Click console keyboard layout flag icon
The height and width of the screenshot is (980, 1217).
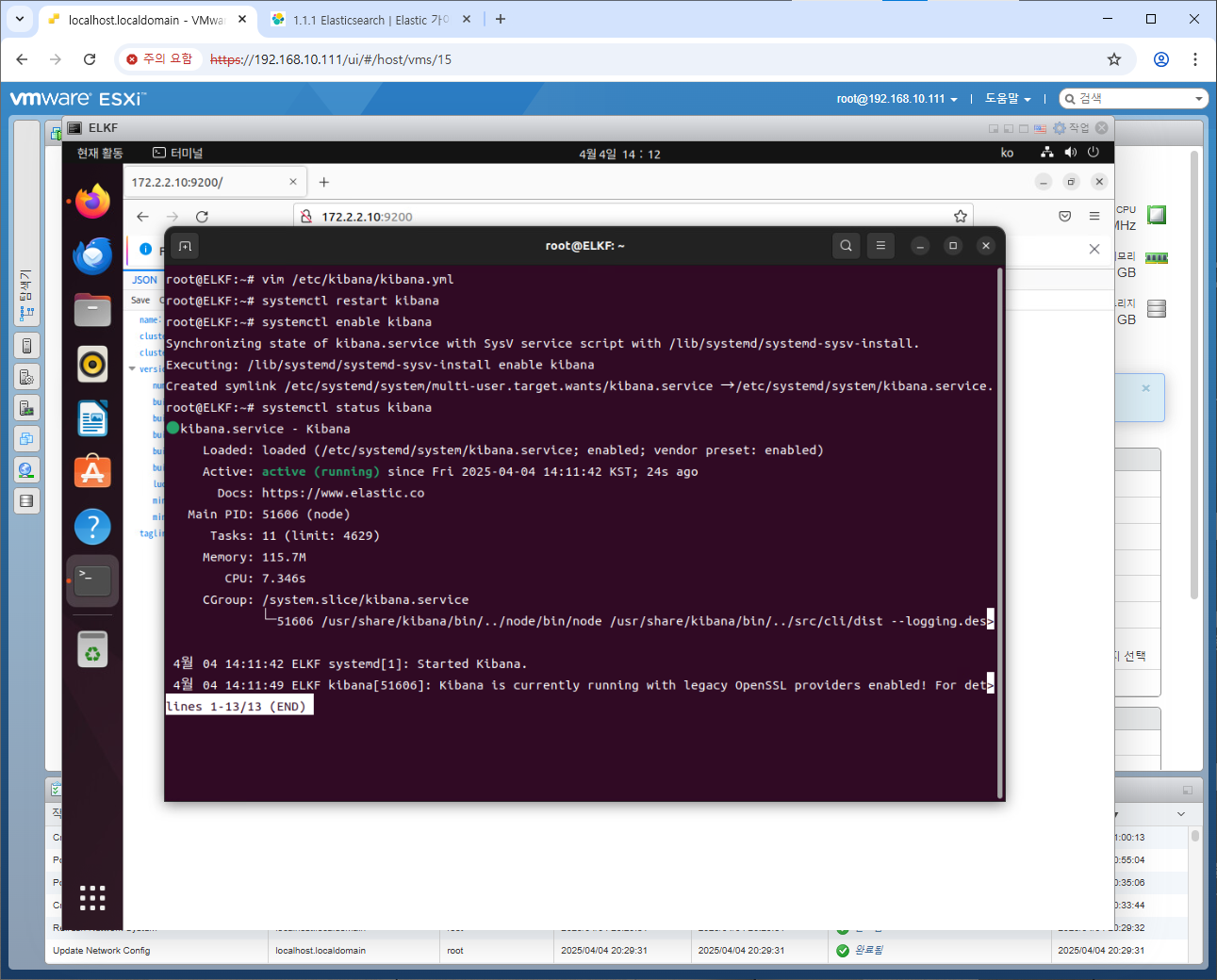point(1040,128)
